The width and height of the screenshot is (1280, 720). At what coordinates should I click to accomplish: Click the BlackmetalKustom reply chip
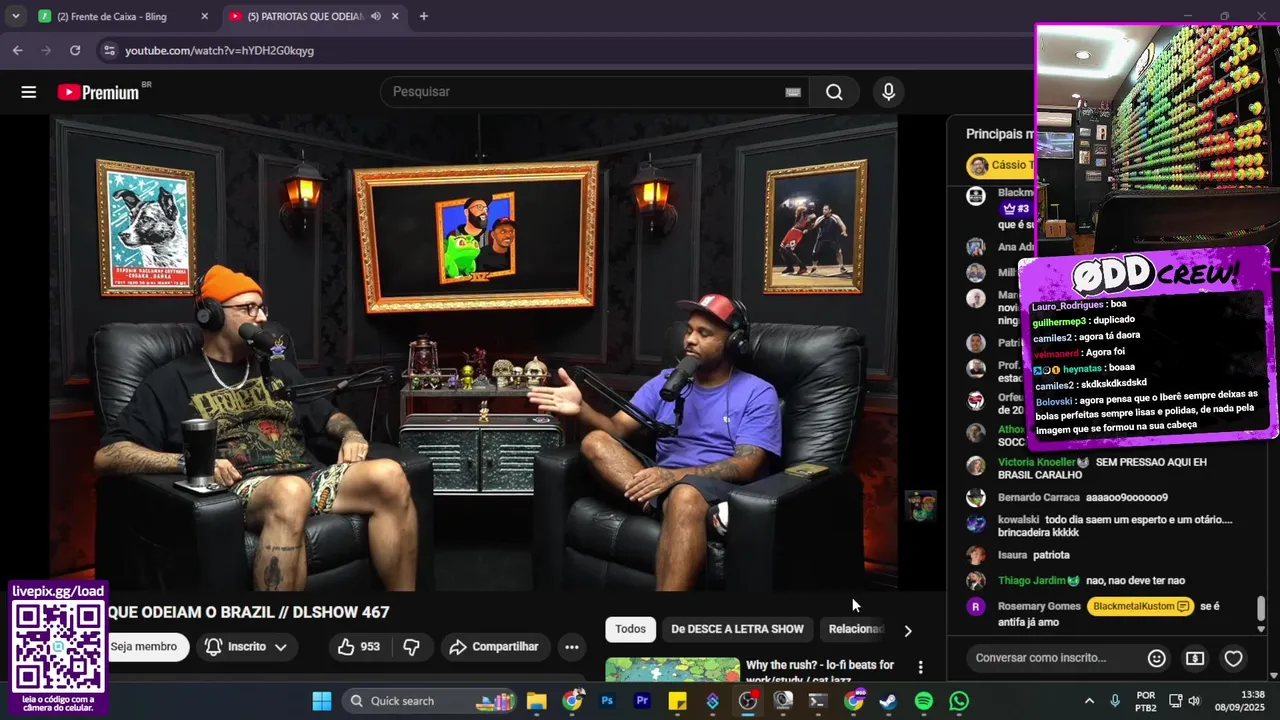(x=1141, y=606)
